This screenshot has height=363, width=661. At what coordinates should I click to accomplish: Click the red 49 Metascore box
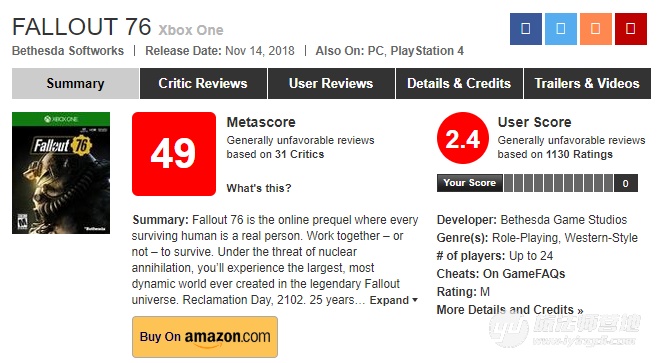[174, 154]
